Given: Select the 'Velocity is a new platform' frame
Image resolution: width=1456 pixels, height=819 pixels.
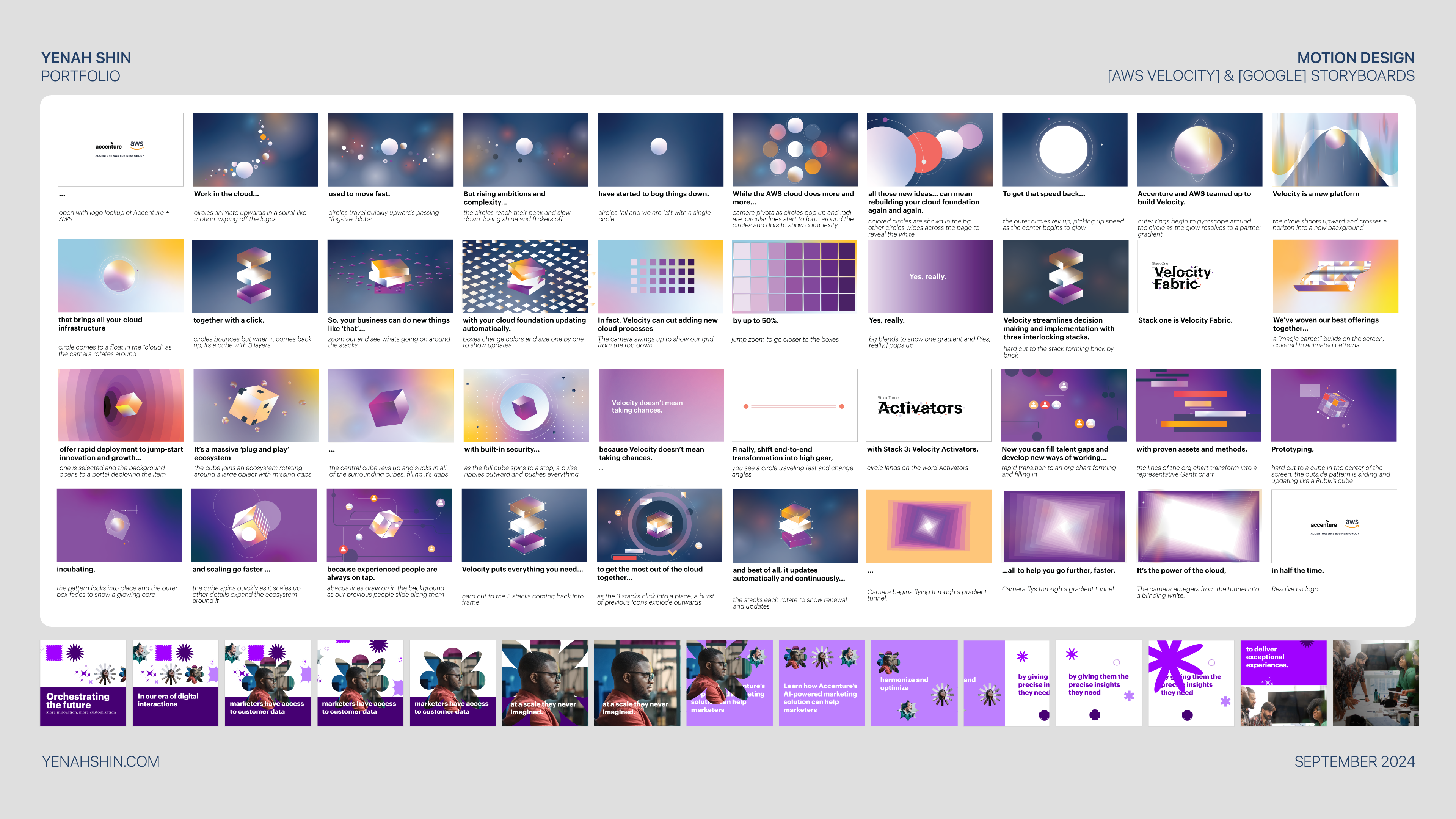Looking at the screenshot, I should pos(1335,149).
